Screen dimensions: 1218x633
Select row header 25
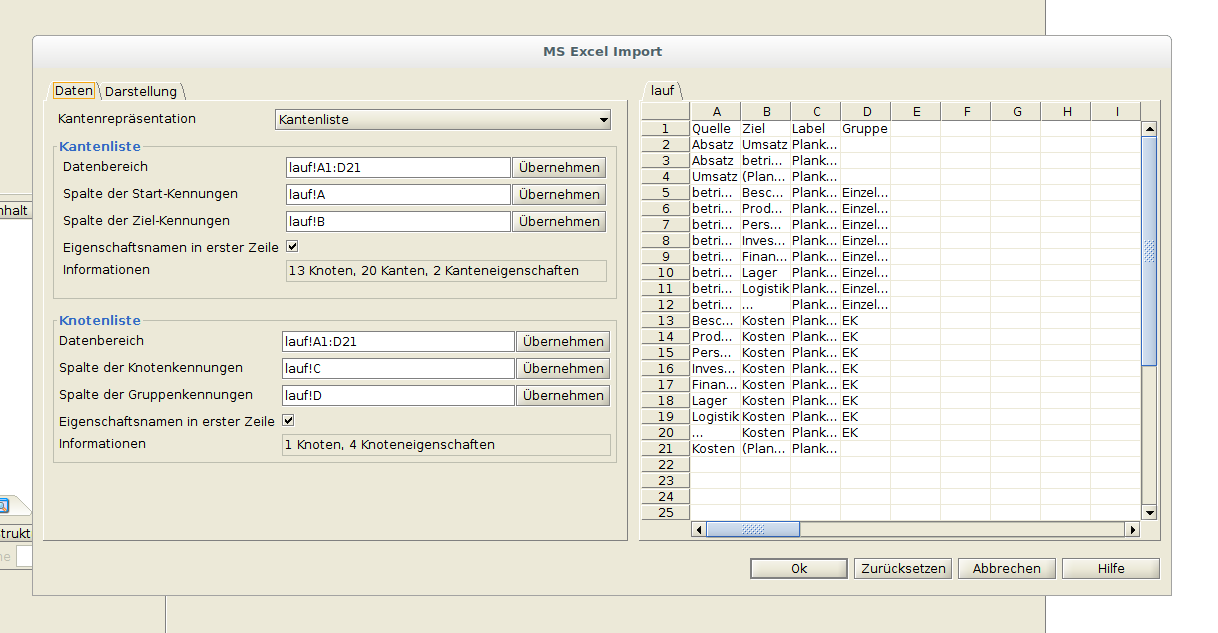[666, 512]
